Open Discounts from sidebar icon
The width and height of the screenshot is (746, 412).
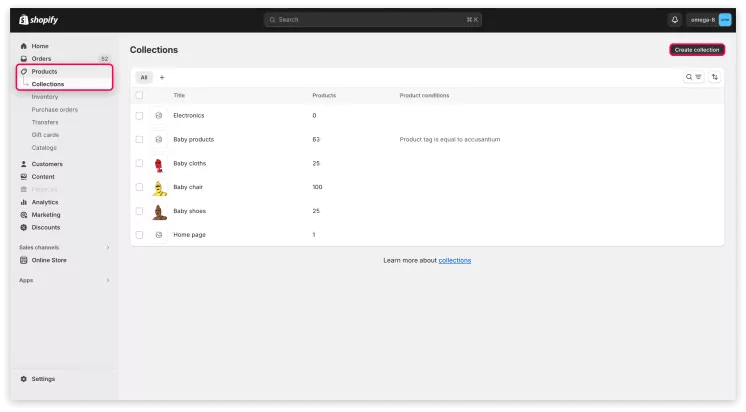24,227
